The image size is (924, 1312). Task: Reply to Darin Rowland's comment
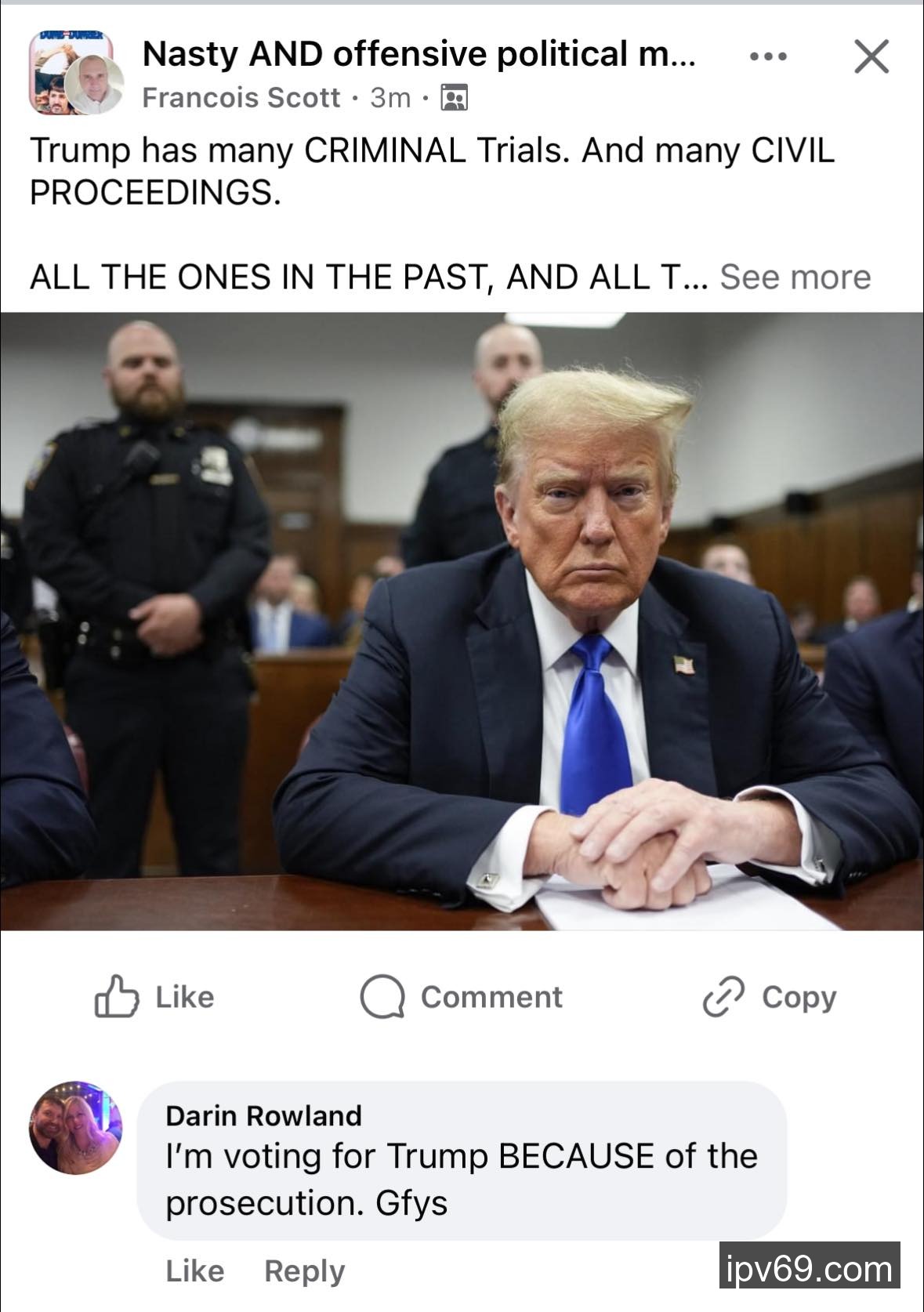click(304, 1270)
